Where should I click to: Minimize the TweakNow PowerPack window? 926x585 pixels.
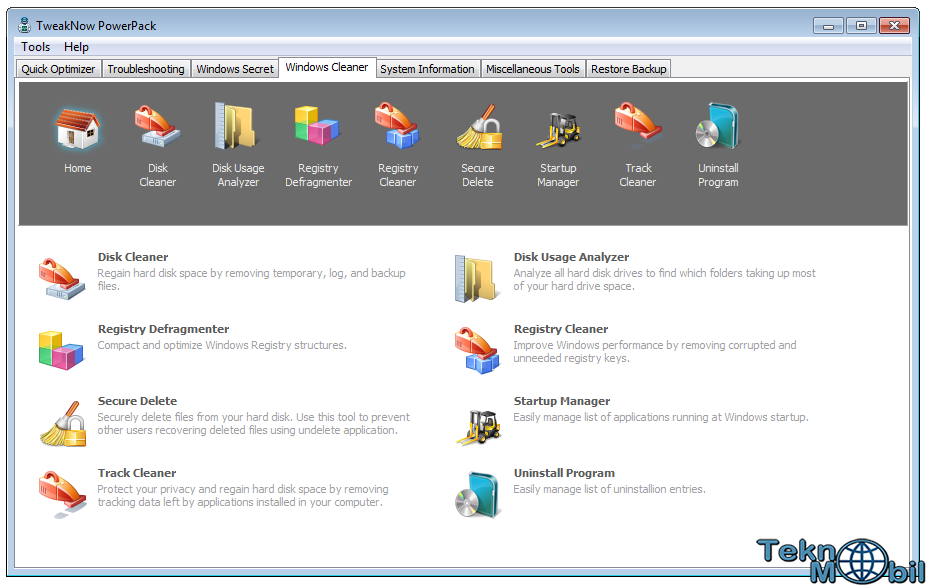click(828, 26)
